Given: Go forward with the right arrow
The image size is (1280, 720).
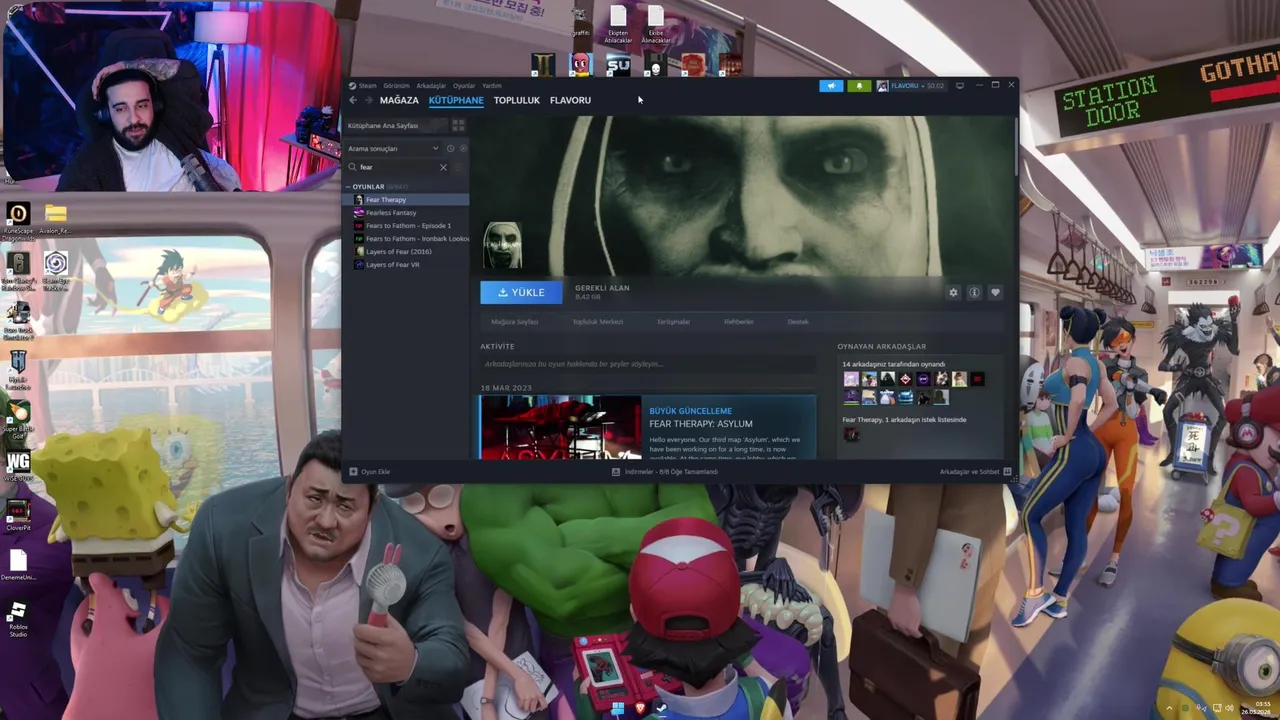Looking at the screenshot, I should pyautogui.click(x=368, y=100).
